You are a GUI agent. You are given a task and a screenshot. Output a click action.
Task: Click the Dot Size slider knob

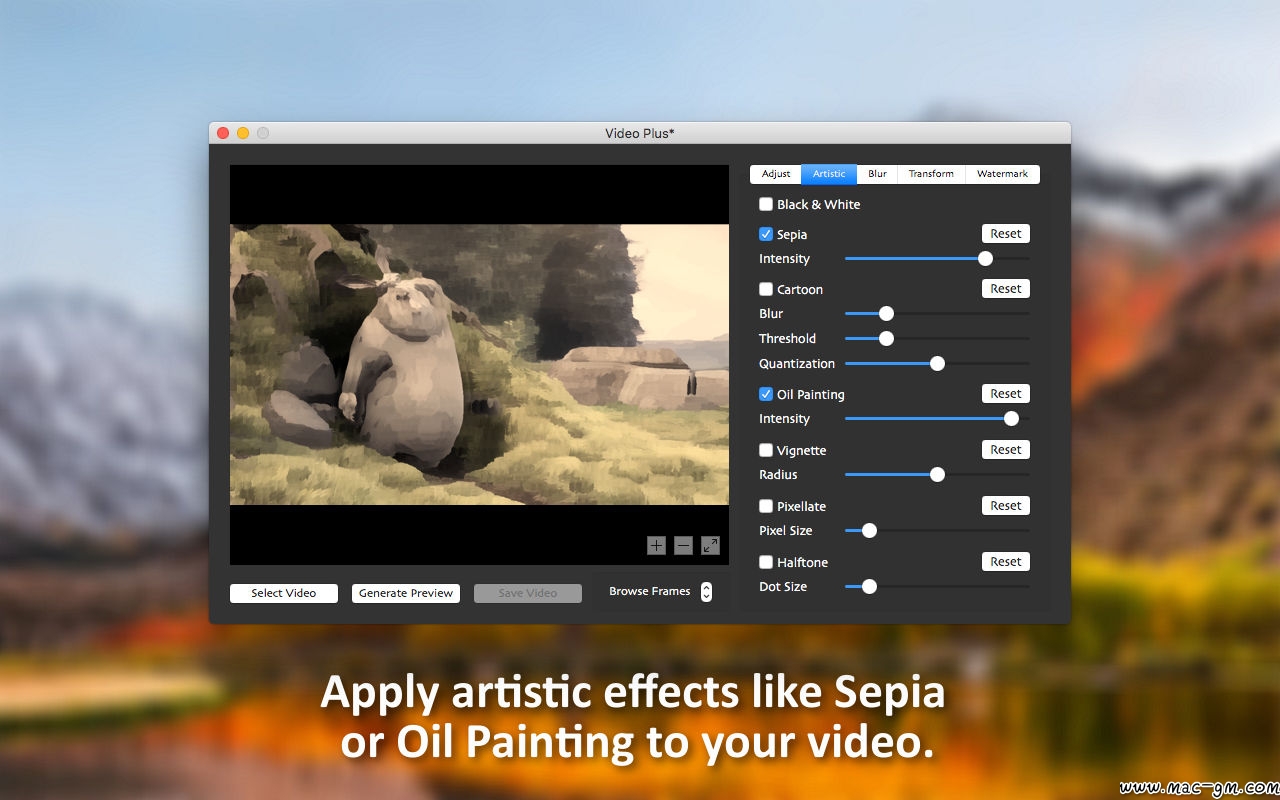click(869, 586)
